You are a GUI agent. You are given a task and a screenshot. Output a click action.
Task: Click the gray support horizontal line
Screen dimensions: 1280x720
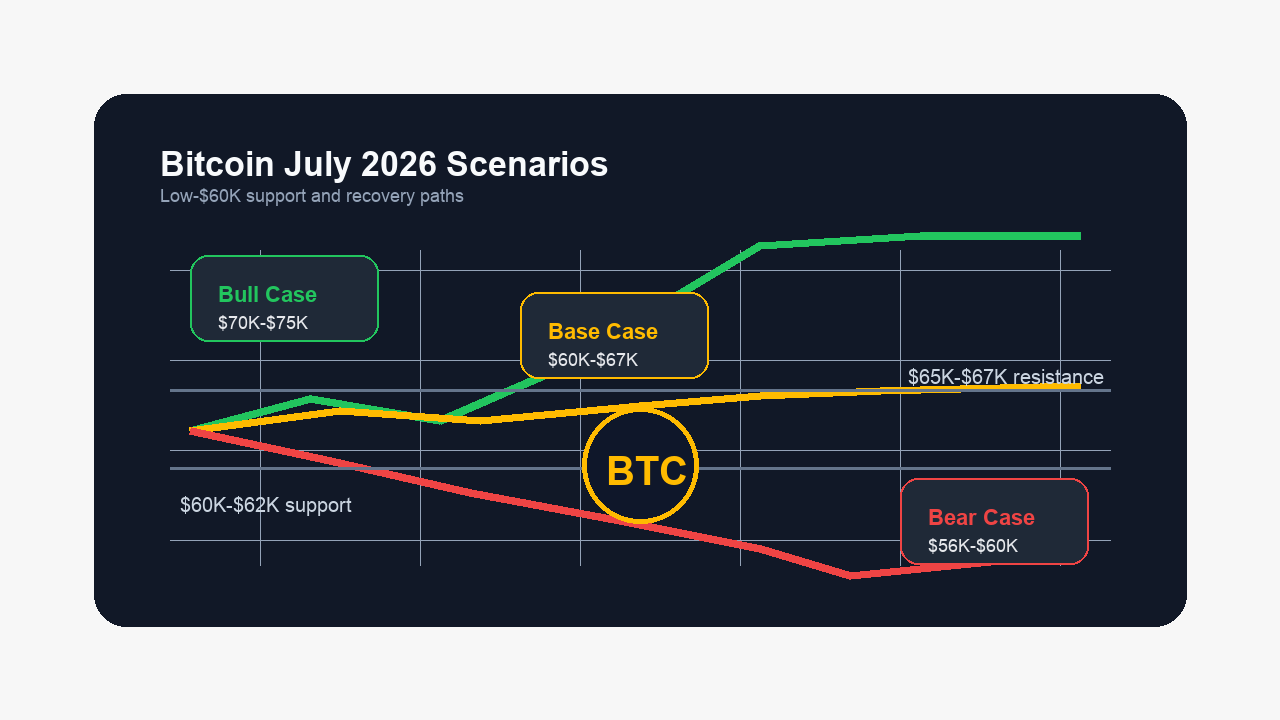(640, 468)
